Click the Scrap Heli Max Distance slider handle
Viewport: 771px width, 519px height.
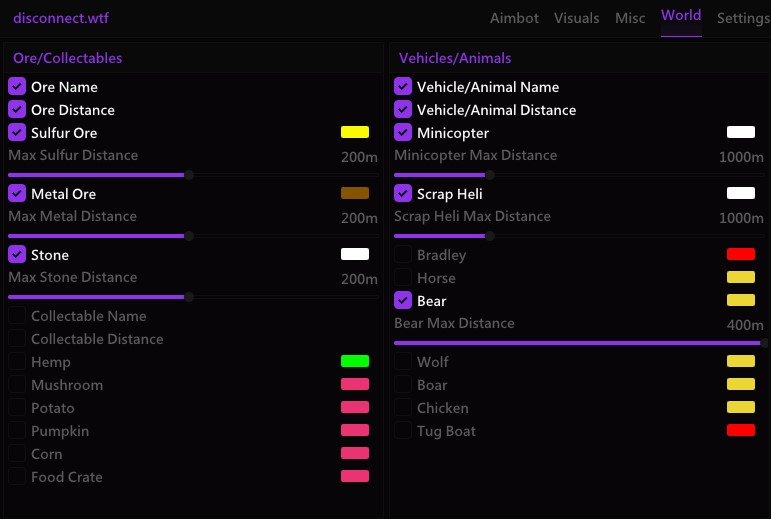(489, 236)
